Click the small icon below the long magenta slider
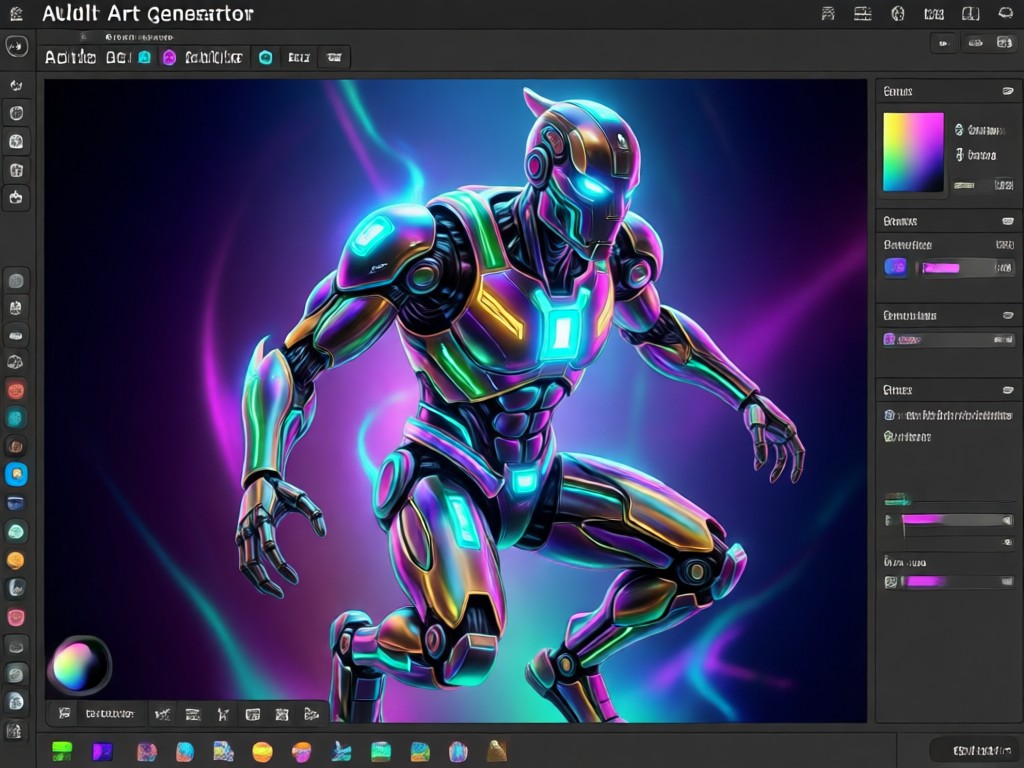Viewport: 1024px width, 768px height. (1008, 542)
